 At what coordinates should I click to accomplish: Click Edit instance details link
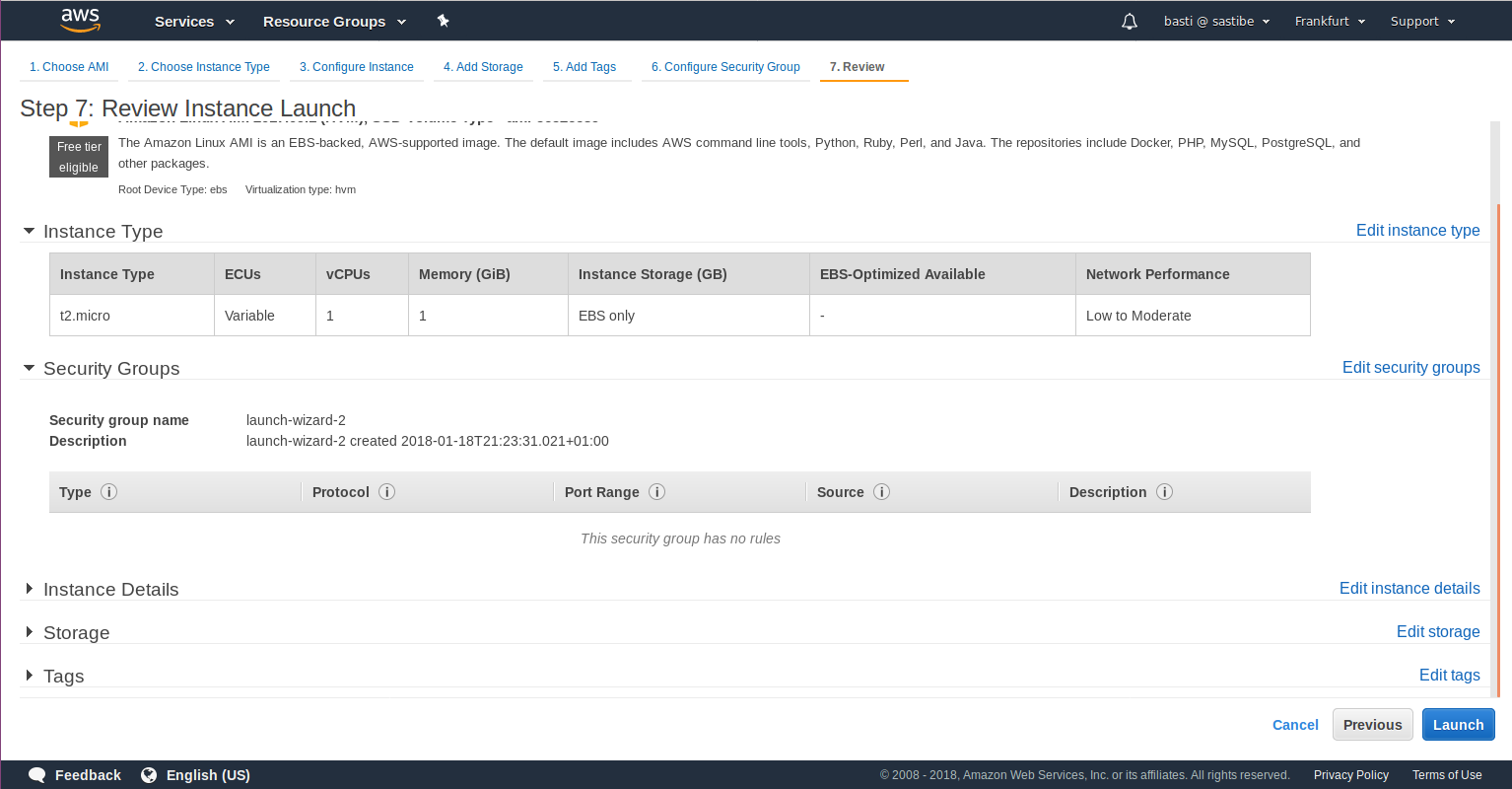pyautogui.click(x=1409, y=588)
